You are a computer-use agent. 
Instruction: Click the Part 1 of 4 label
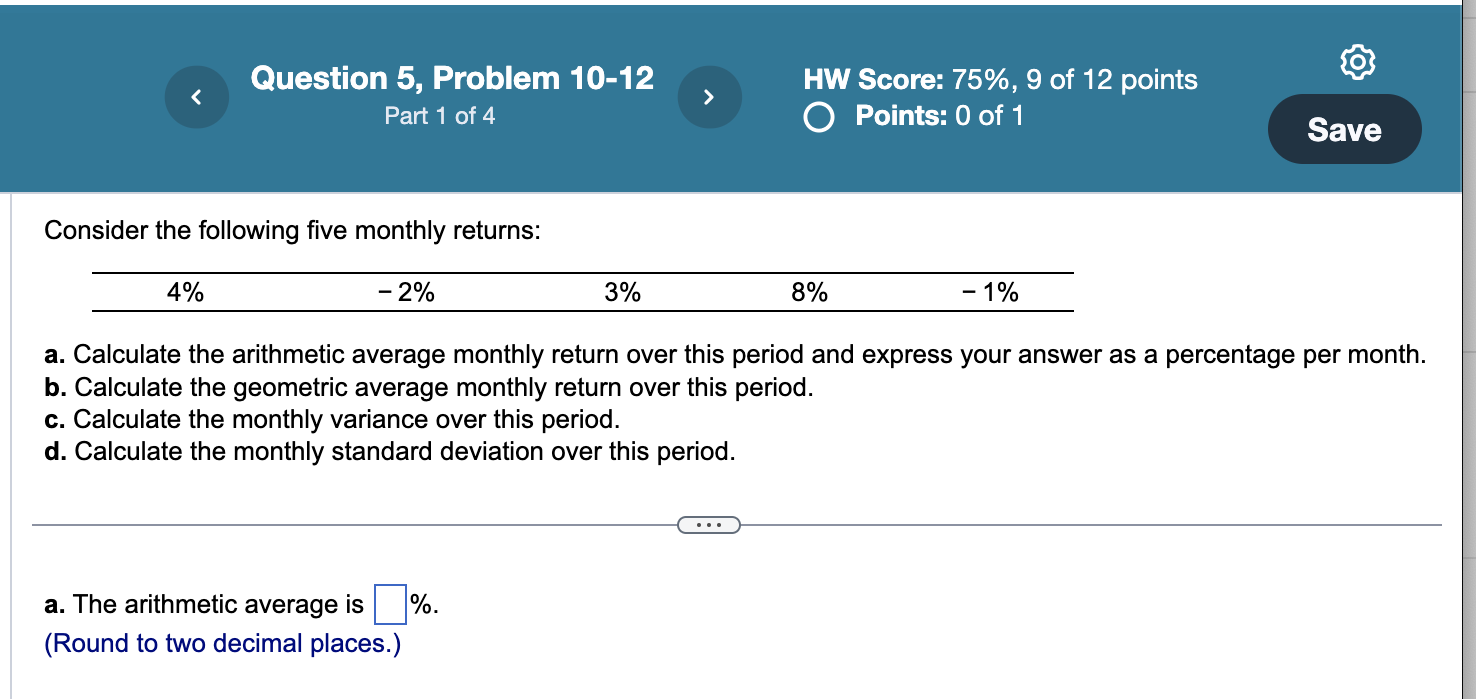pos(439,116)
